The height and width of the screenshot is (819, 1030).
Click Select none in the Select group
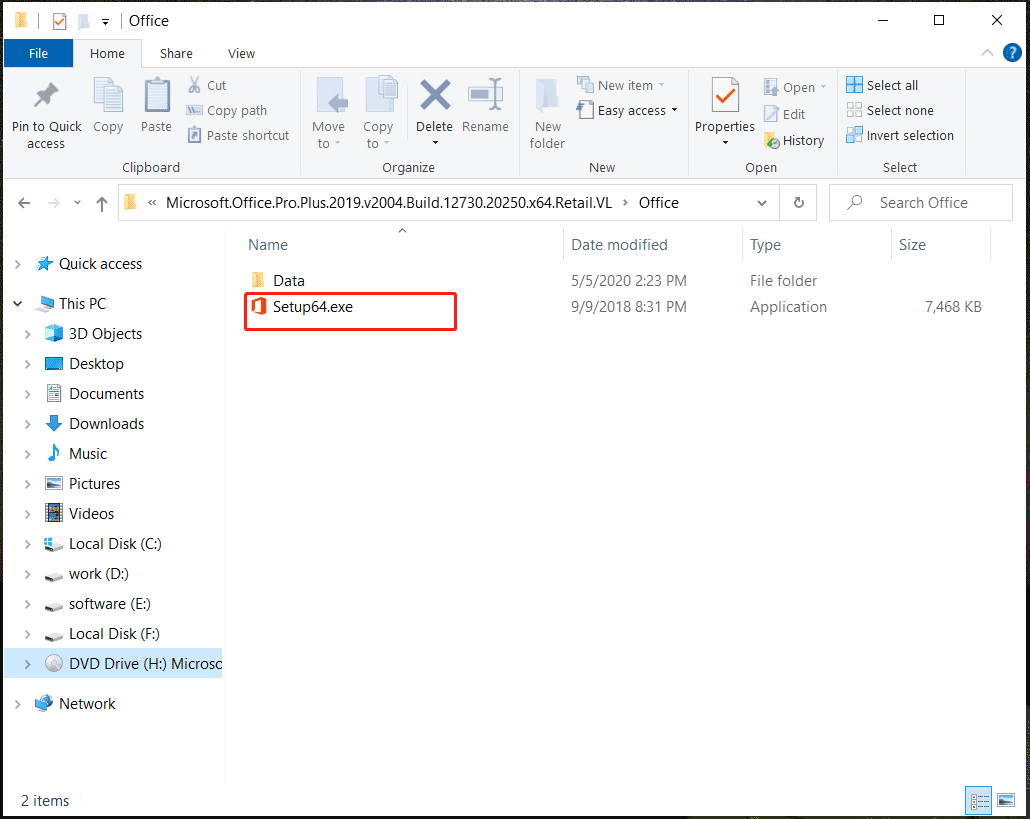click(x=888, y=110)
